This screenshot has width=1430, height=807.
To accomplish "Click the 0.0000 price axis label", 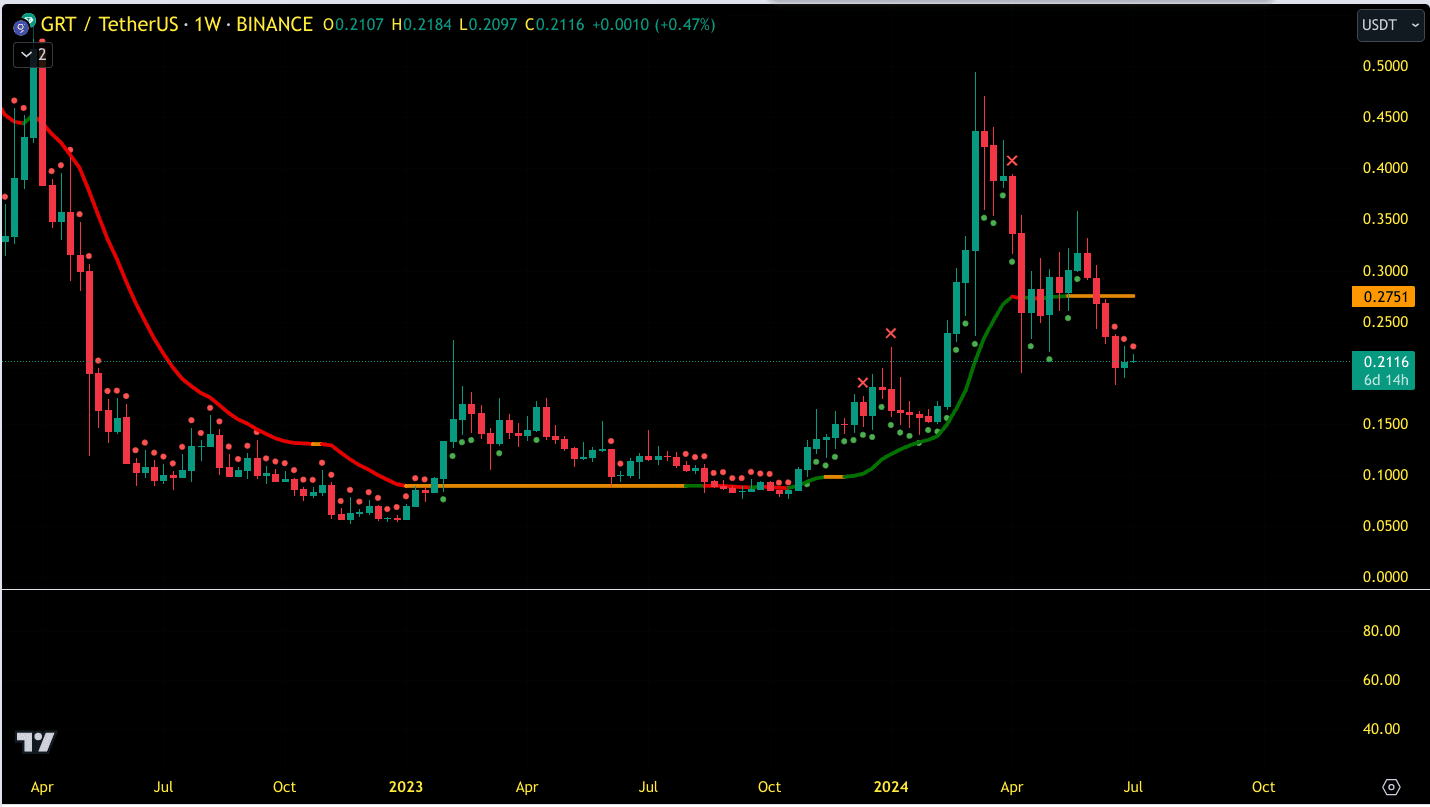I will point(1386,577).
